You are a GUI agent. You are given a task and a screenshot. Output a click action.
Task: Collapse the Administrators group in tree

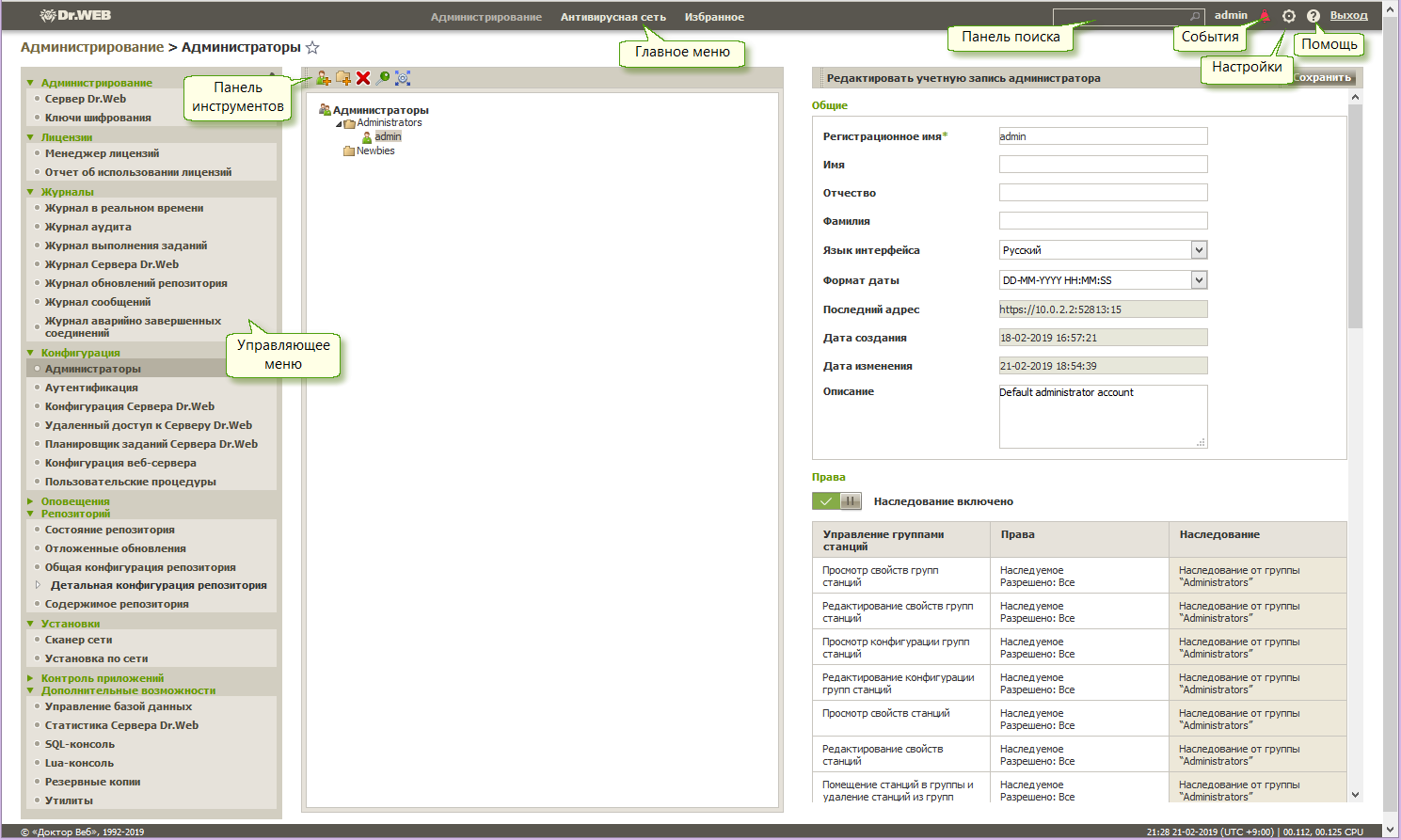point(339,124)
